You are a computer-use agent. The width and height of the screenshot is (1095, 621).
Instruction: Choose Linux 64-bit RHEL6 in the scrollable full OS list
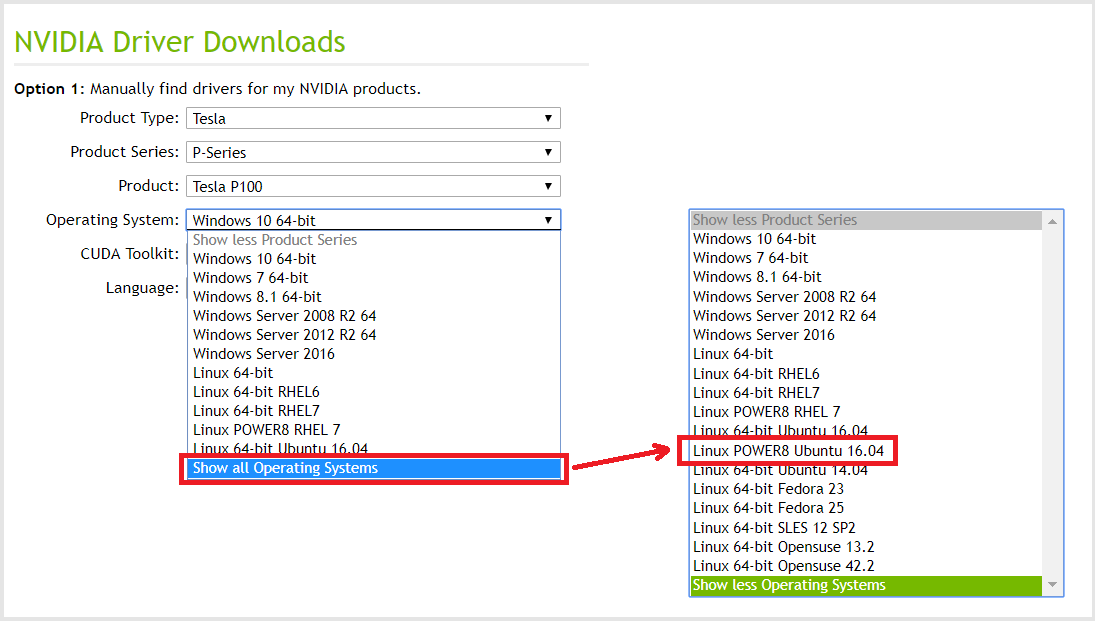click(866, 374)
